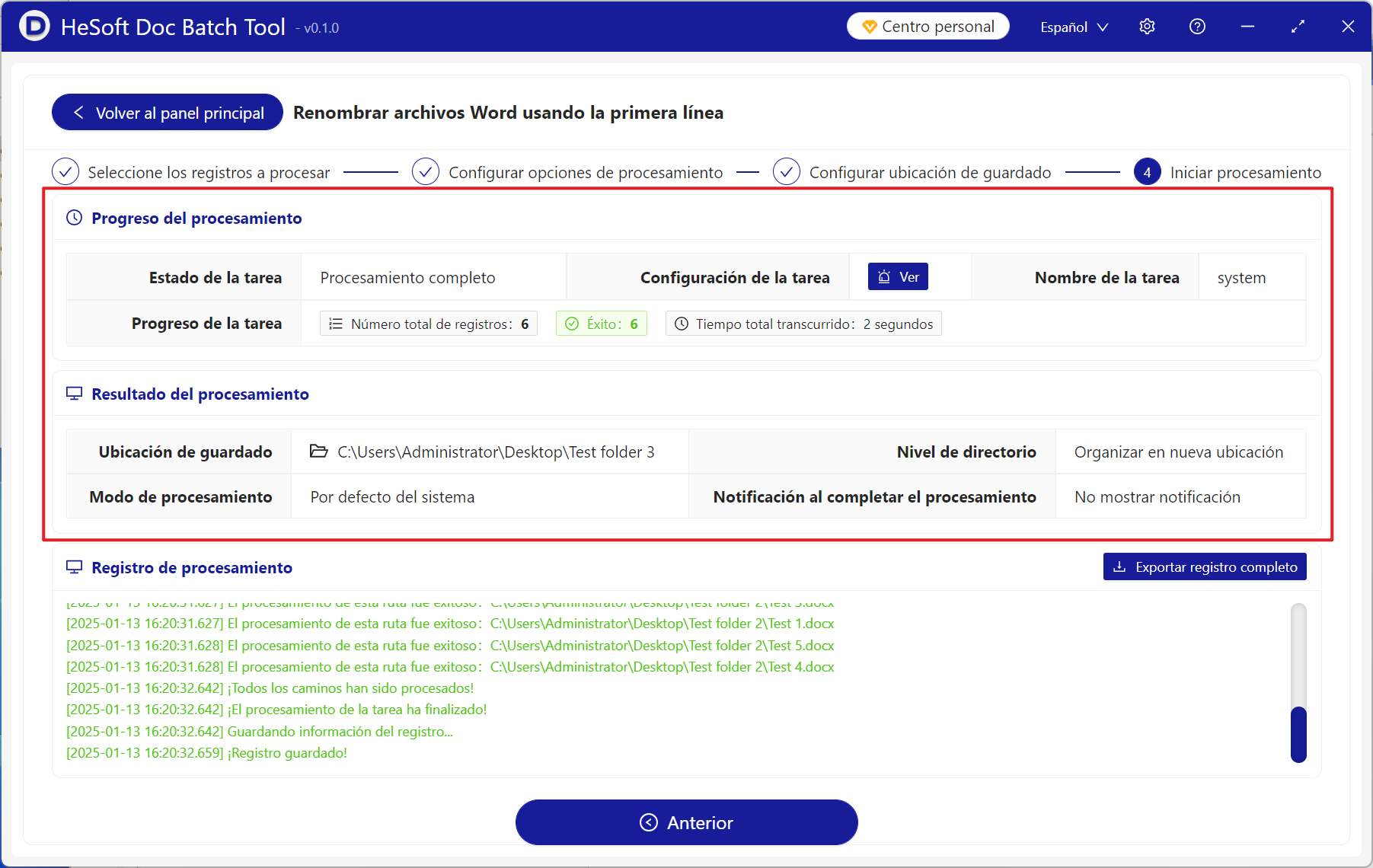The image size is (1373, 868).
Task: Maximize the HeSoft window
Action: coord(1298,27)
